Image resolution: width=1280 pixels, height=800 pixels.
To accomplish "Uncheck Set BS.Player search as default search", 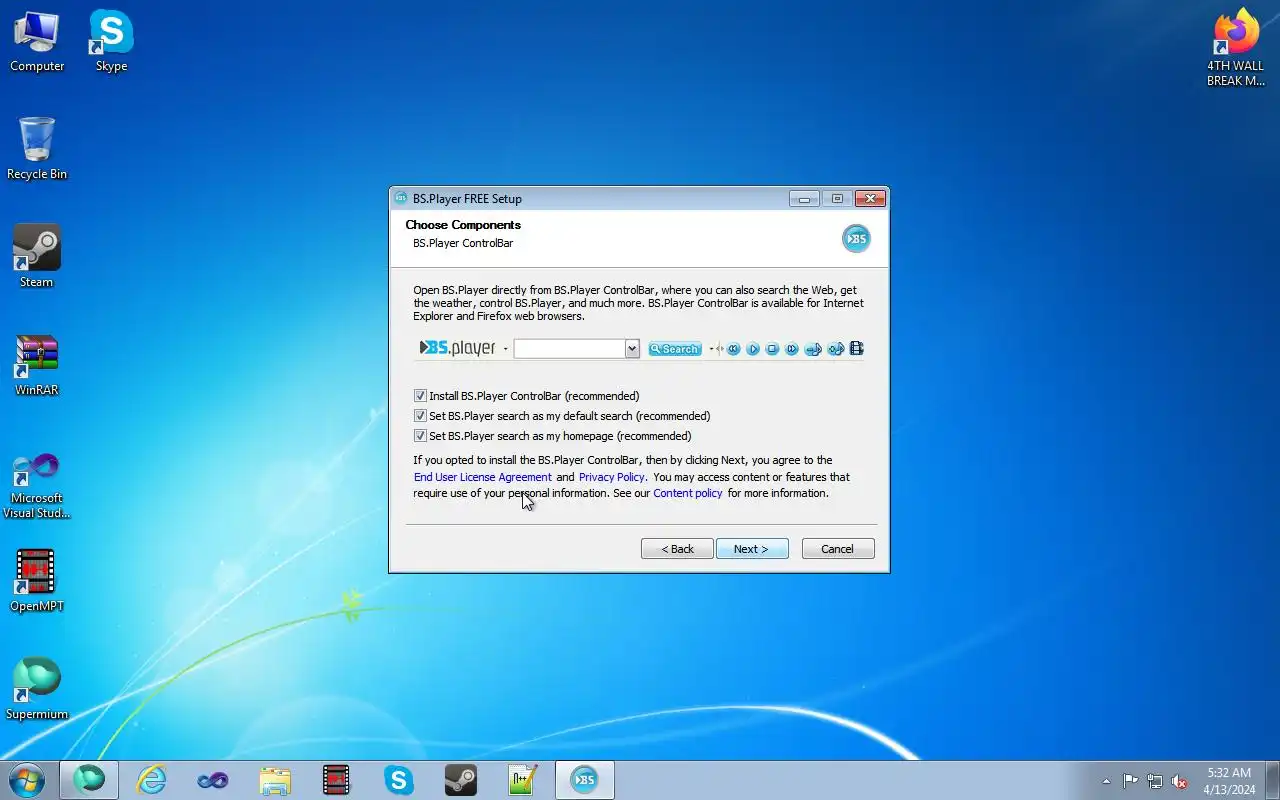I will point(420,416).
